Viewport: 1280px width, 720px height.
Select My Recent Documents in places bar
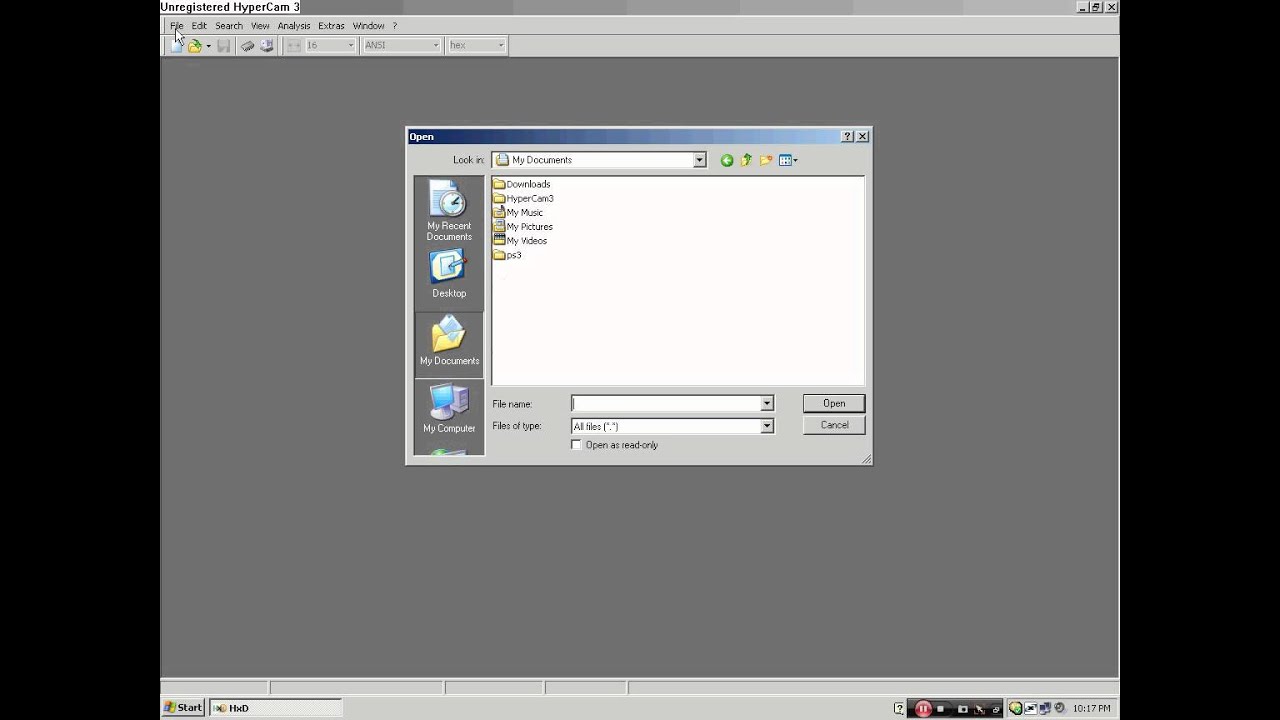(449, 211)
